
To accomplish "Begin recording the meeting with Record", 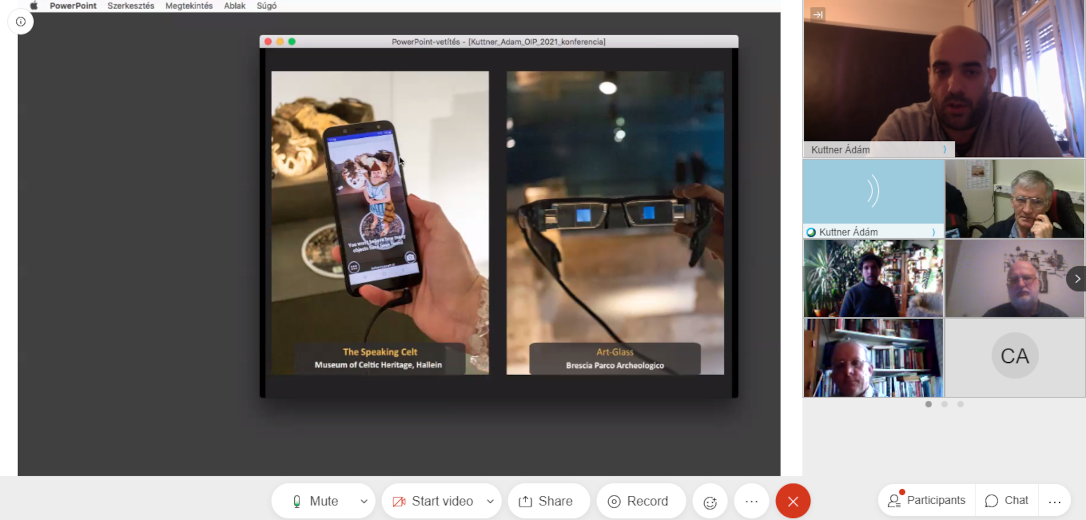I will coord(641,501).
